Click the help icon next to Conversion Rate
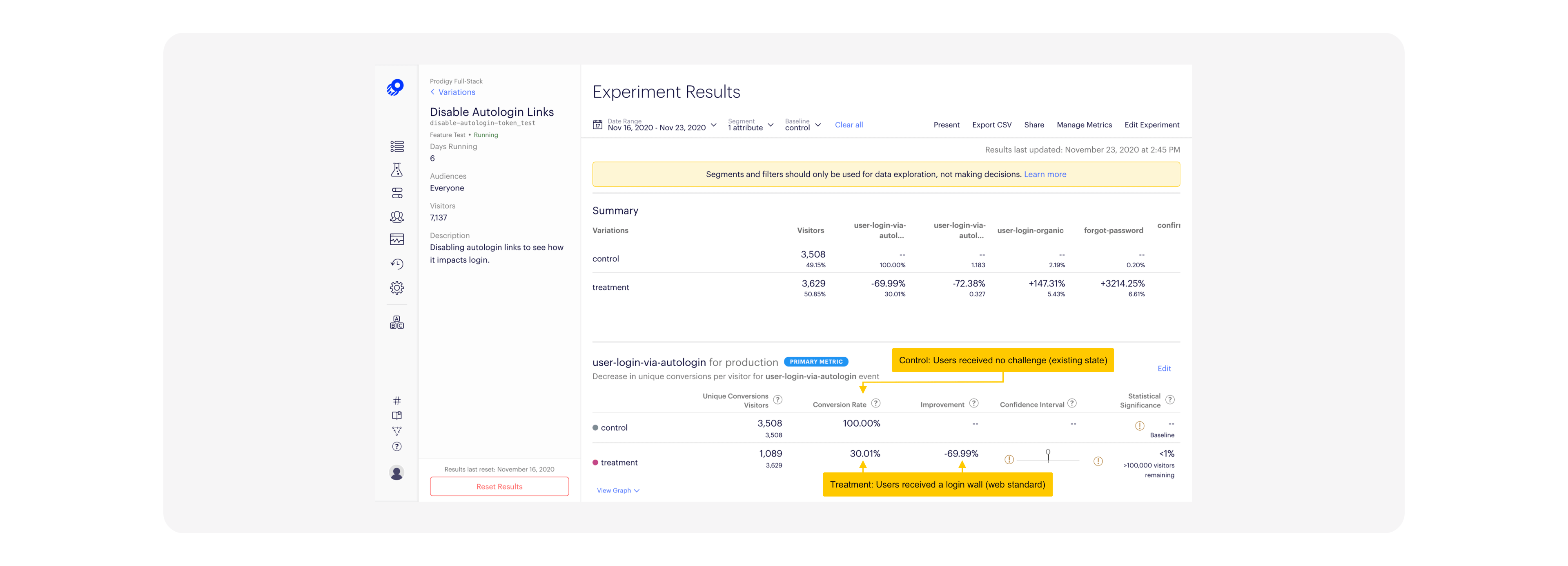The width and height of the screenshot is (1568, 566). point(876,403)
